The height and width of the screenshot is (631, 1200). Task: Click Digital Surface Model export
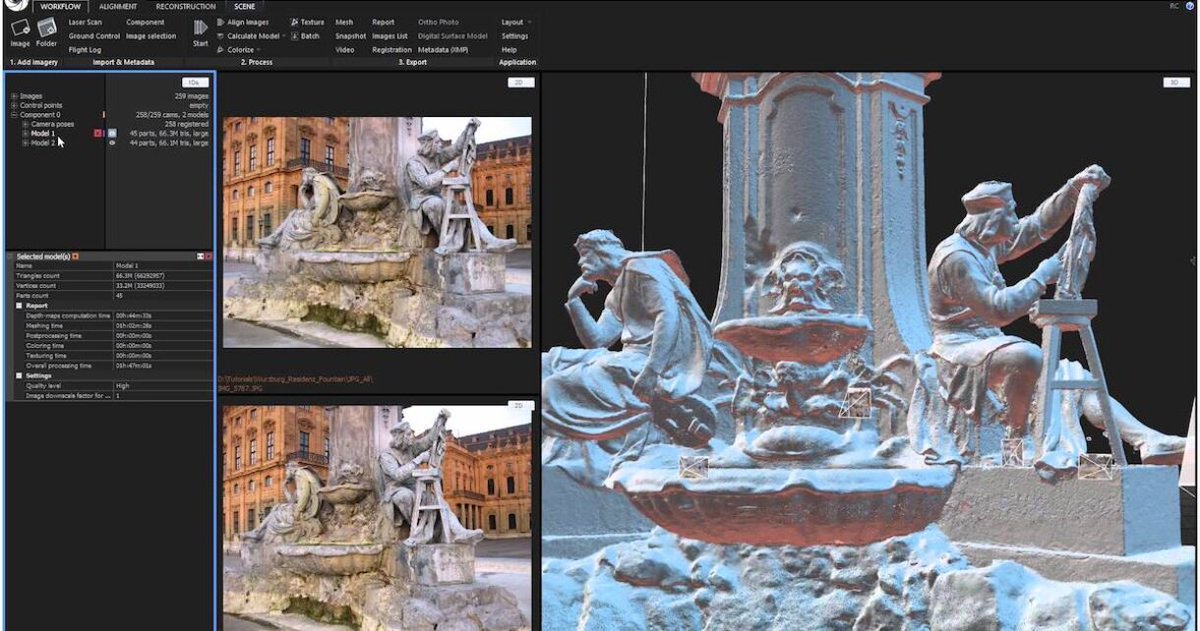click(452, 36)
